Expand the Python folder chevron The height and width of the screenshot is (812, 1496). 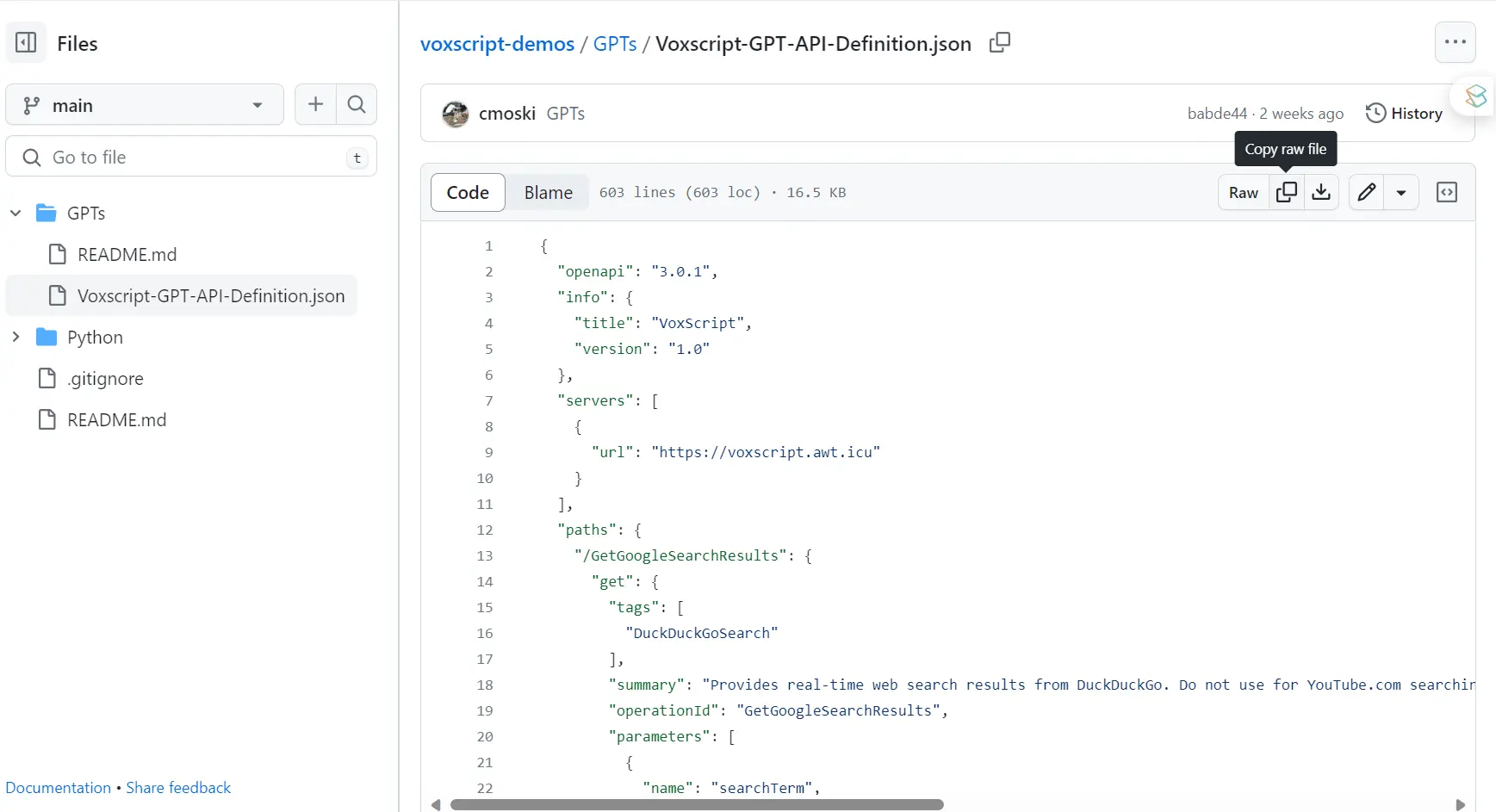[16, 337]
